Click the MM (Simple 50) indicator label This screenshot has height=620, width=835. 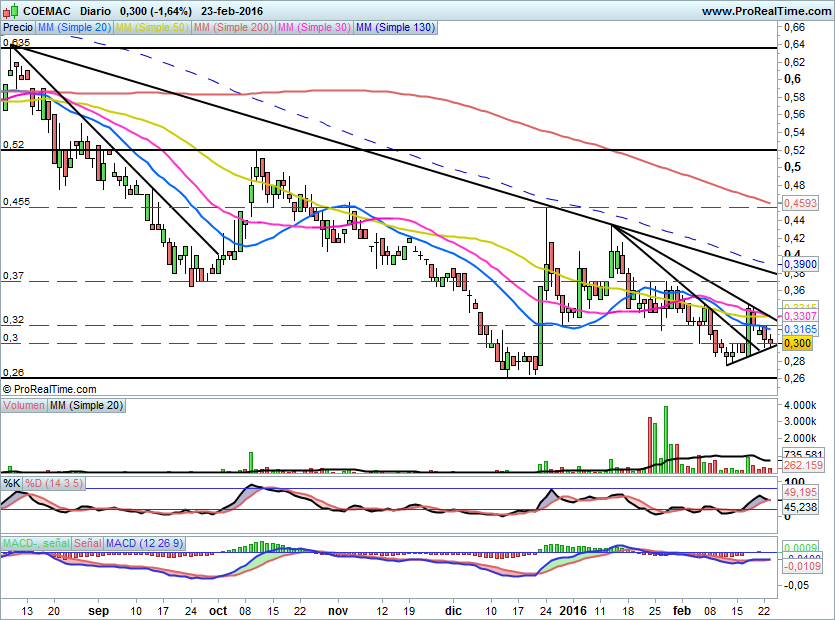coord(151,28)
